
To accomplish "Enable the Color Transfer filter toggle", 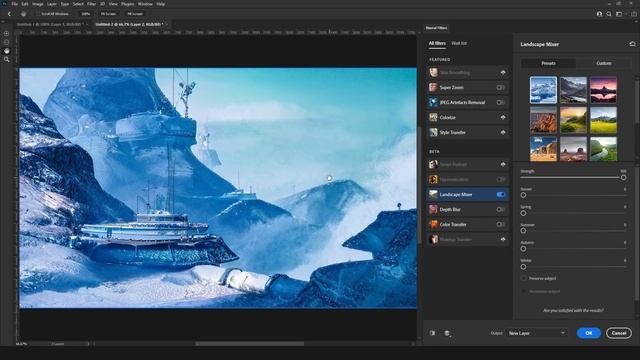I will tap(500, 224).
